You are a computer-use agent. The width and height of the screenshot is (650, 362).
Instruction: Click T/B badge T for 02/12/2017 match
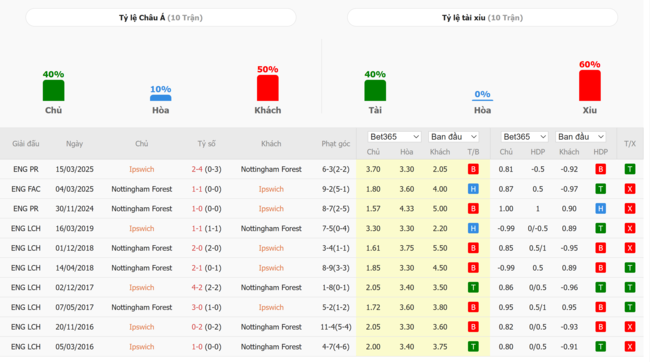pyautogui.click(x=473, y=287)
